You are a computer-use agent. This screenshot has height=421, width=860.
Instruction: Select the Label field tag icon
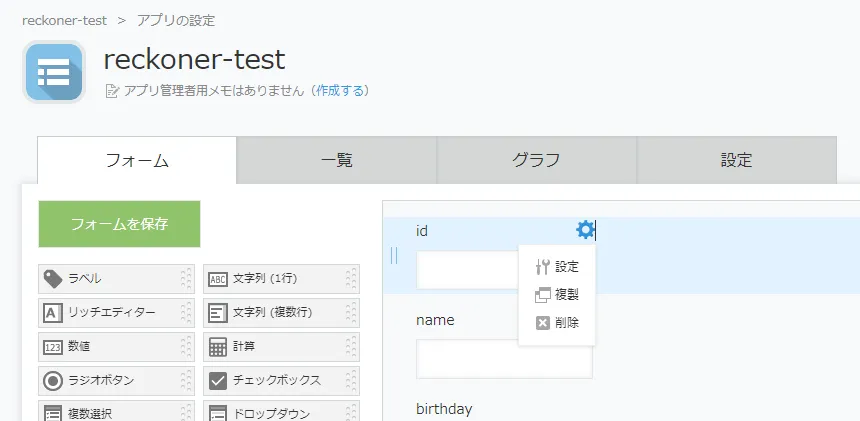click(x=53, y=279)
